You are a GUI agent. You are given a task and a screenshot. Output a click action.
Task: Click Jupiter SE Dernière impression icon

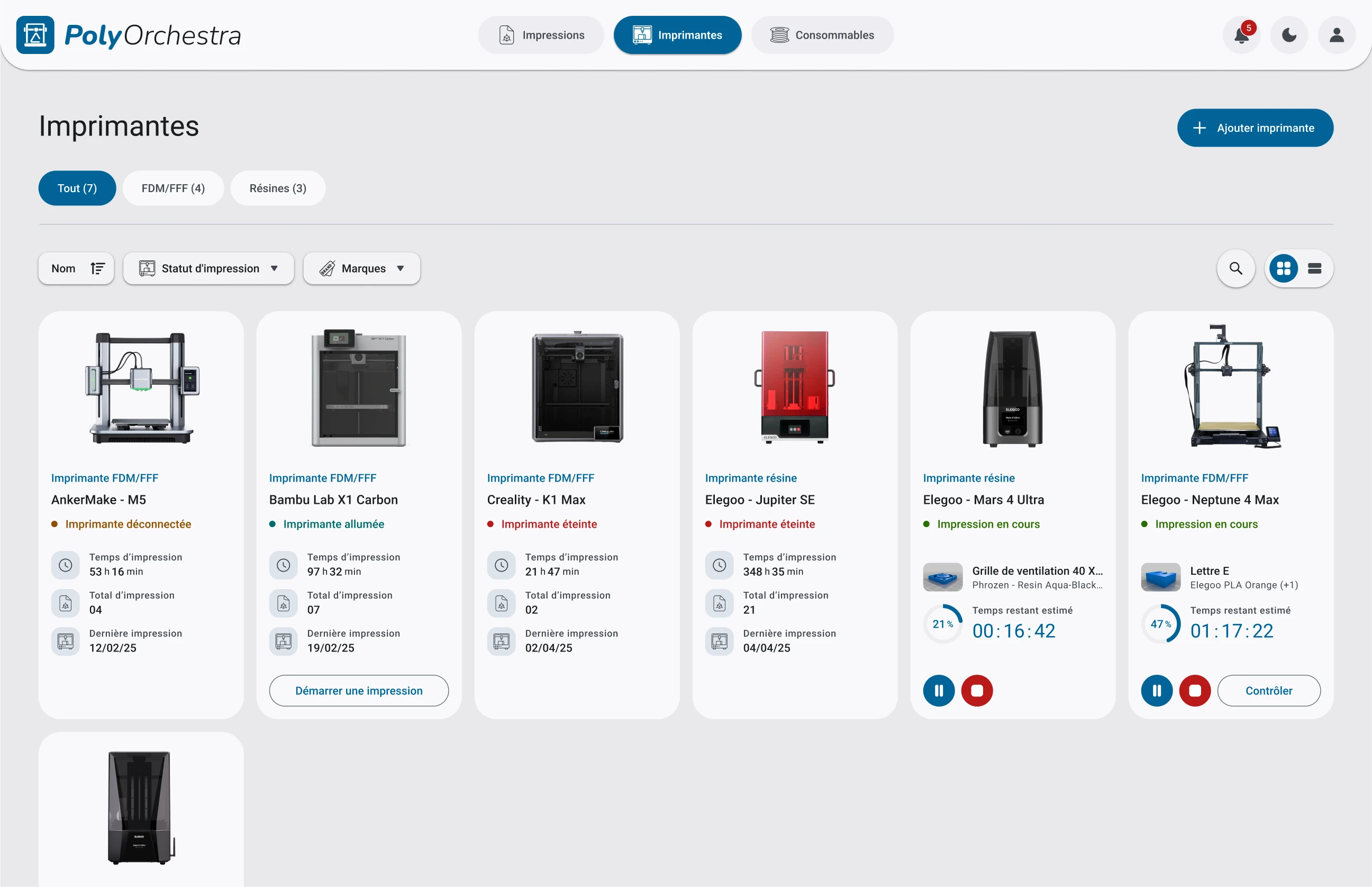click(720, 641)
